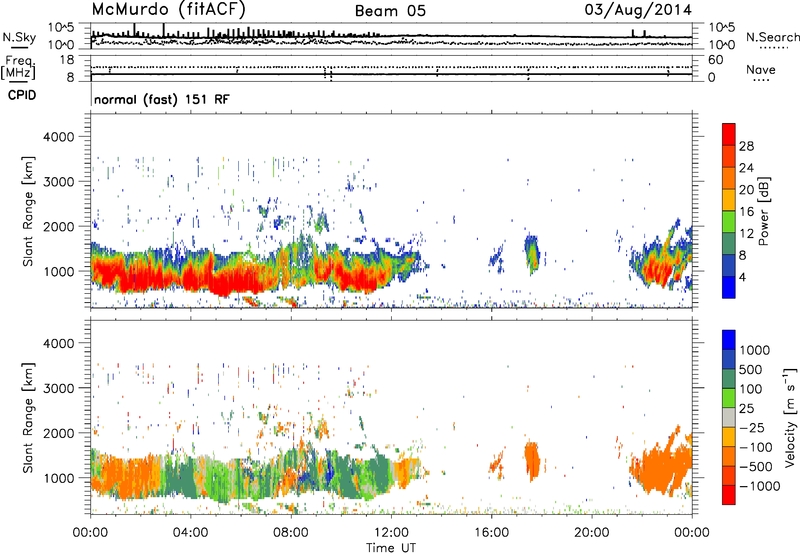
Task: Click the blue top swatch of Velocity colorbar
Action: pyautogui.click(x=729, y=340)
